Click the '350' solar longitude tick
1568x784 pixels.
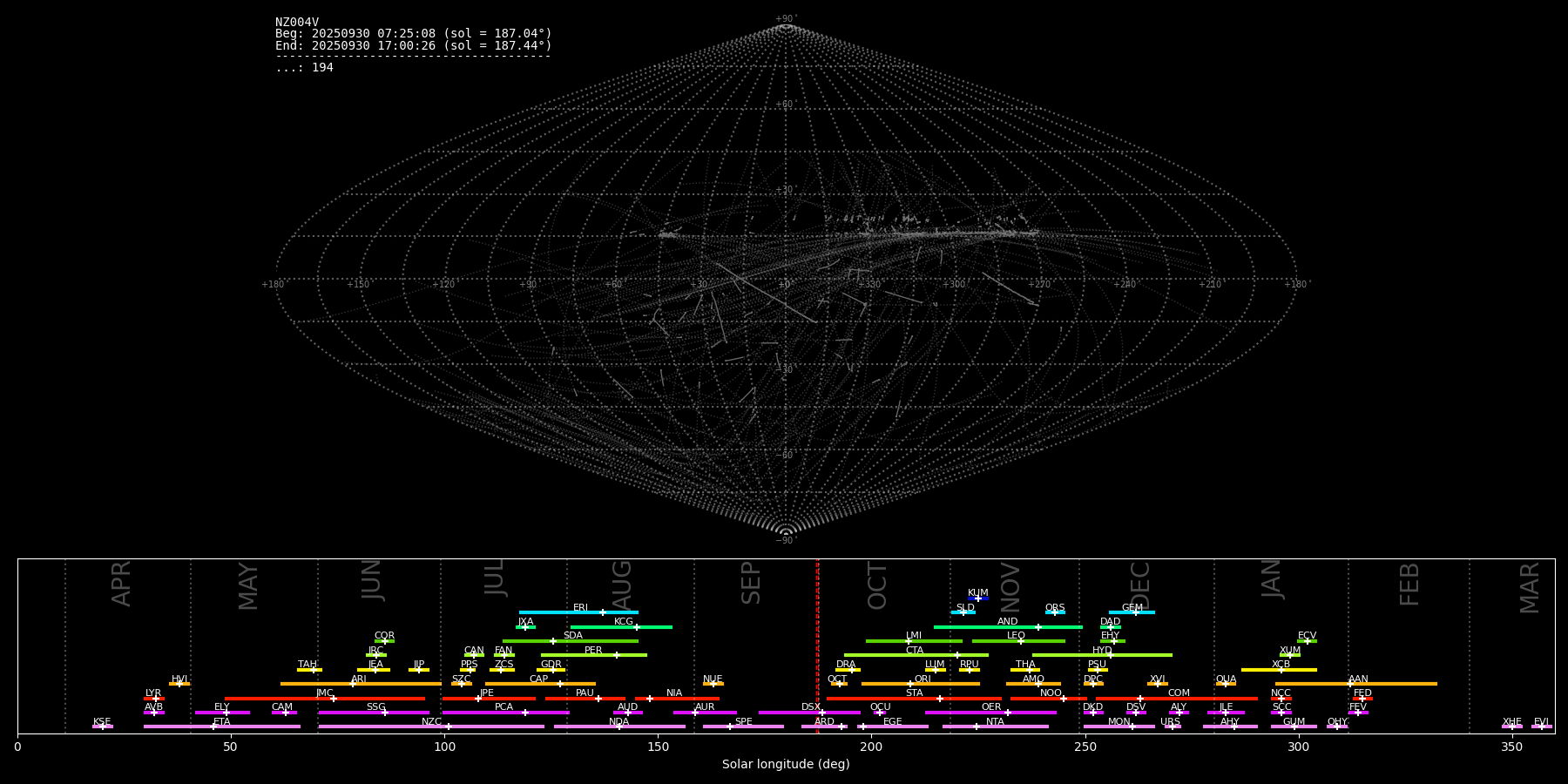[x=1511, y=747]
